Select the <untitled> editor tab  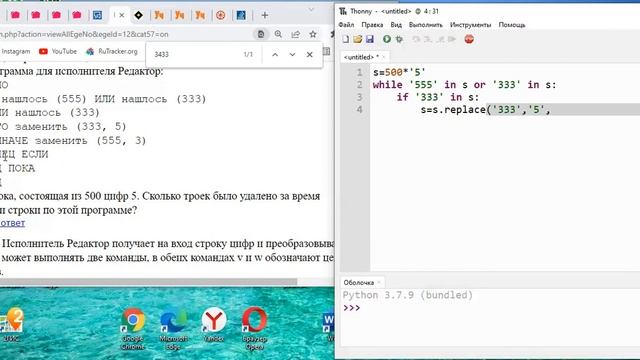click(x=361, y=57)
